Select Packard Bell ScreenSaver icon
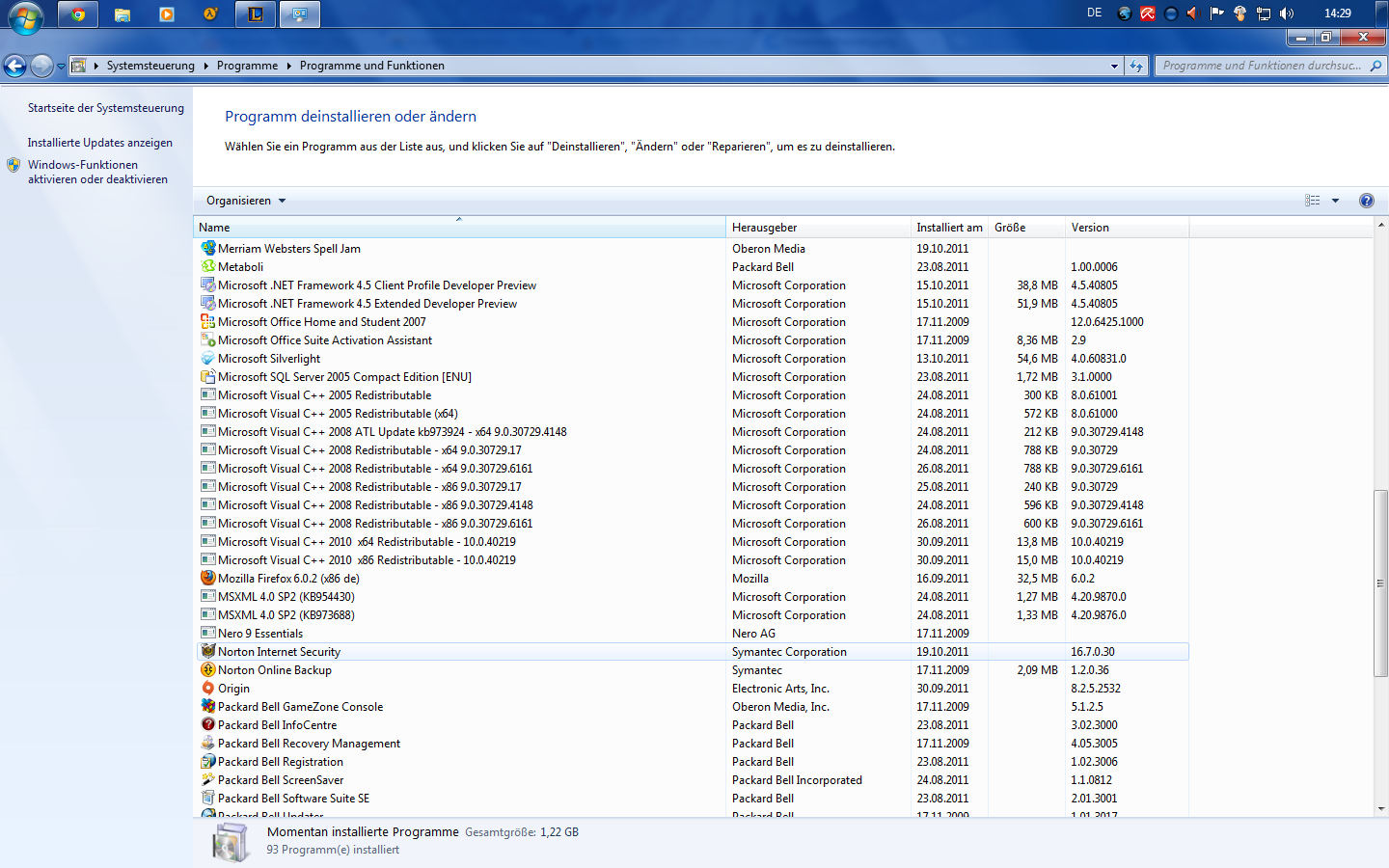 point(207,779)
